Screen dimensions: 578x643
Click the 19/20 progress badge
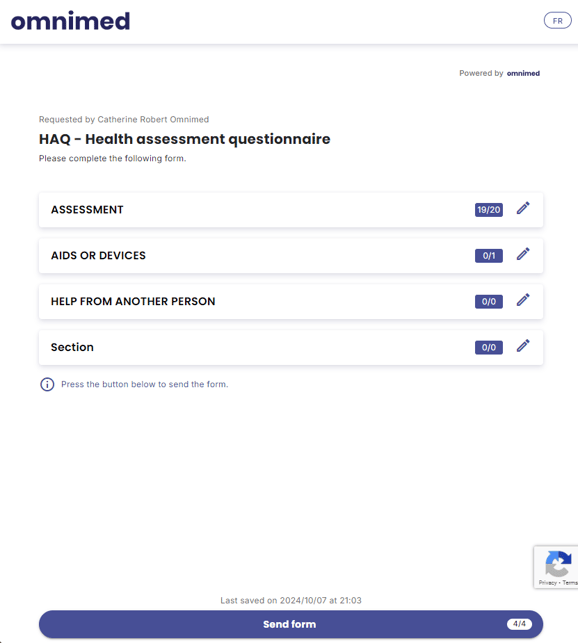[489, 210]
